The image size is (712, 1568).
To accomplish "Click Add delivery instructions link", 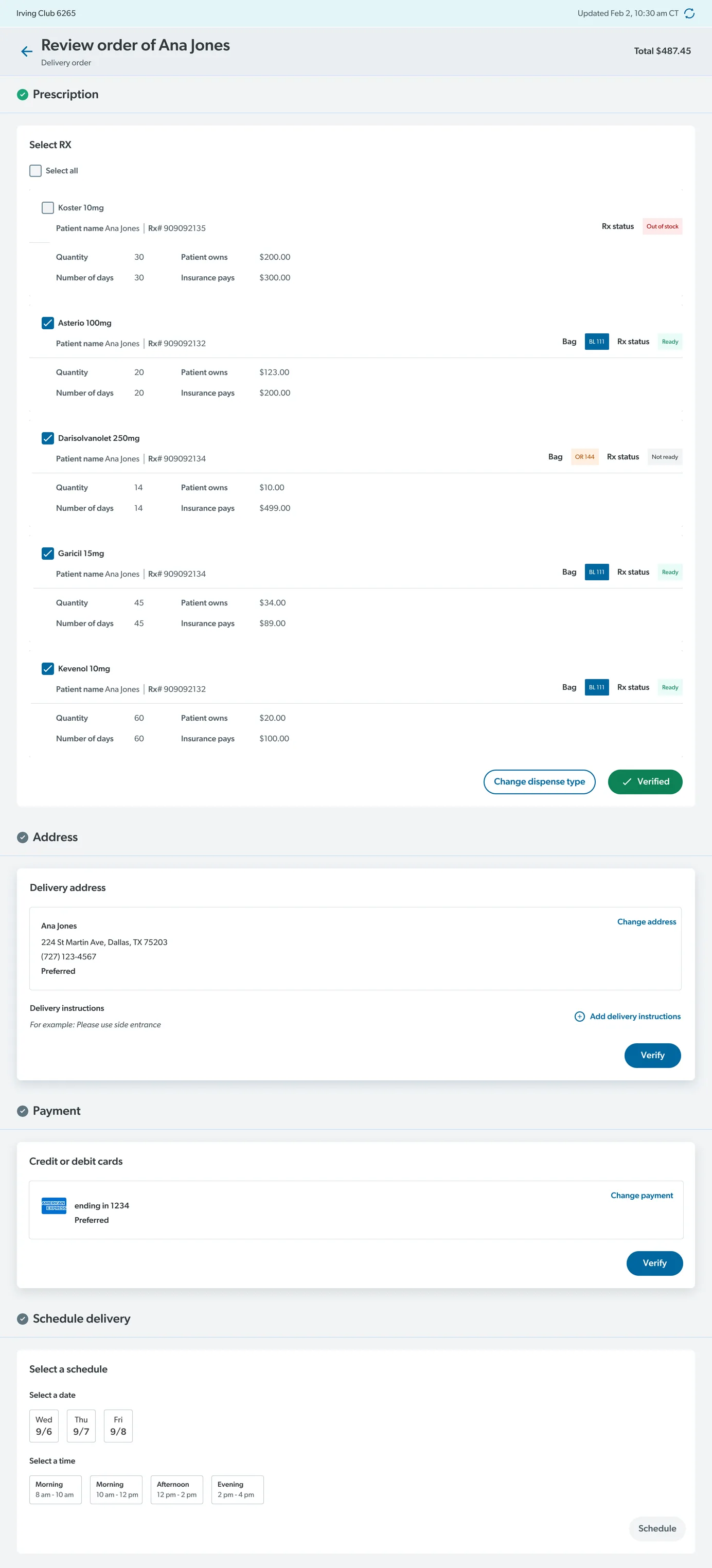I will click(x=635, y=1017).
